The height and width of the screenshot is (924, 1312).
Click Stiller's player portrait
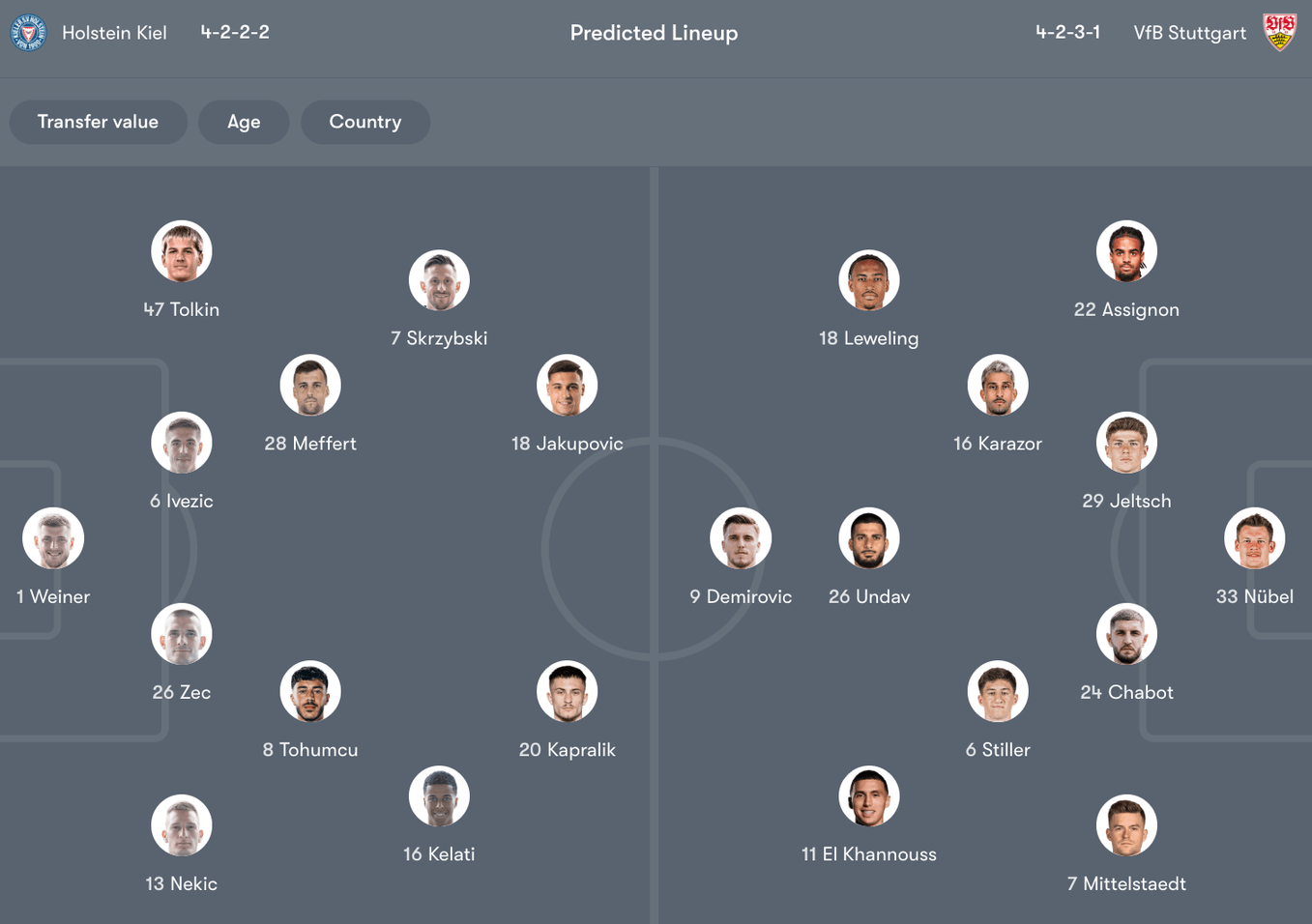(998, 691)
